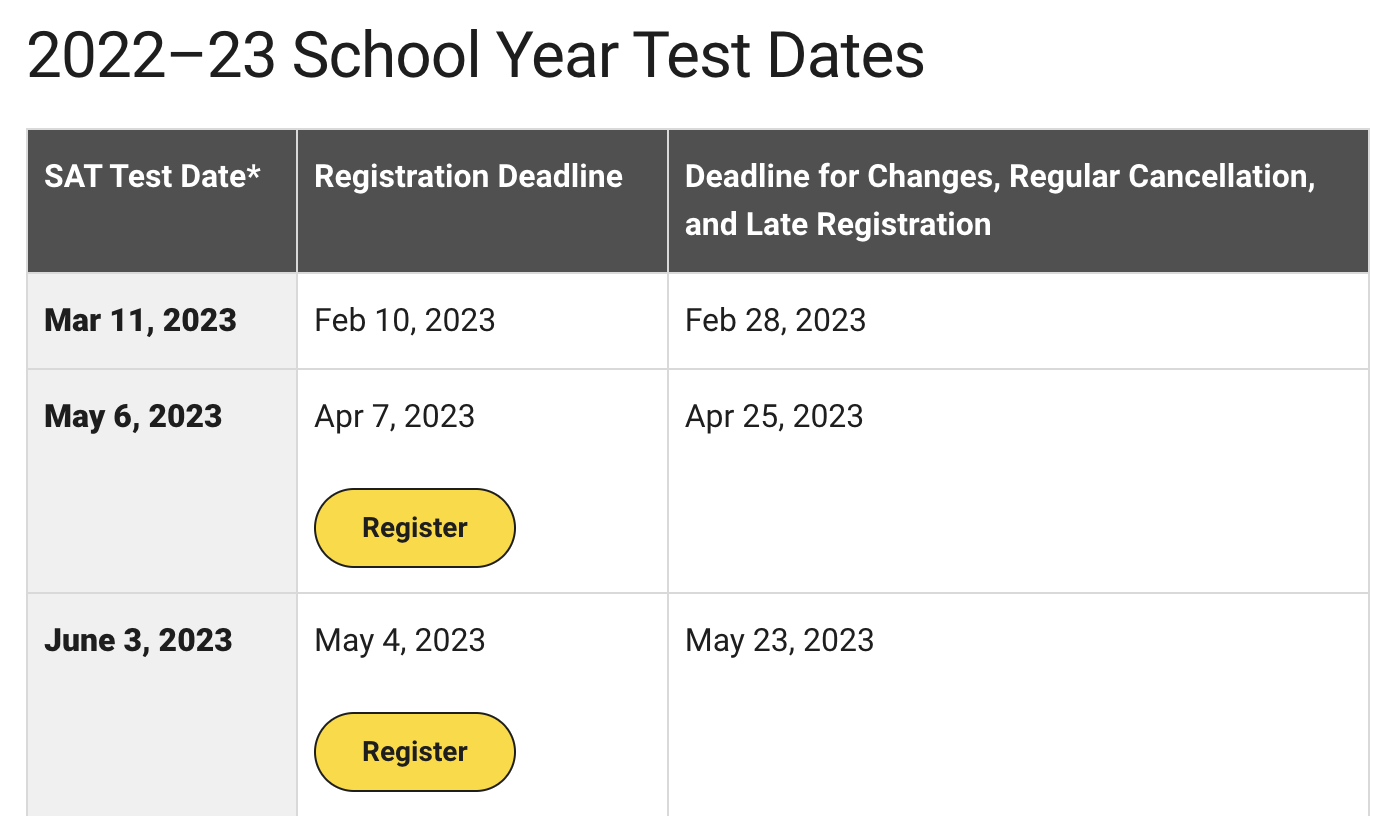Click the 'Feb 10, 2023' registration deadline
This screenshot has width=1390, height=816.
404,321
